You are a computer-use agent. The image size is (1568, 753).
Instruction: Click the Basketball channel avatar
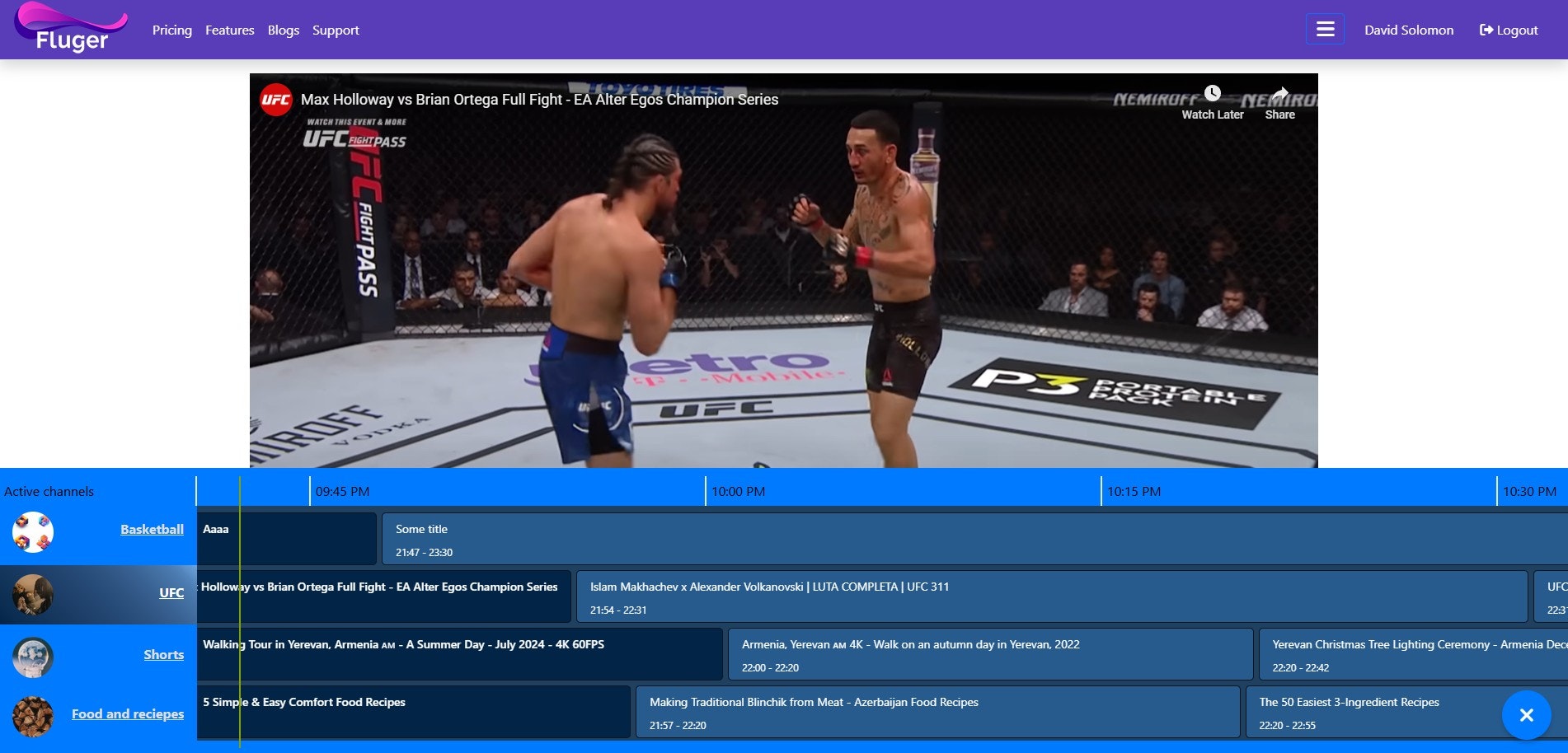[x=33, y=532]
